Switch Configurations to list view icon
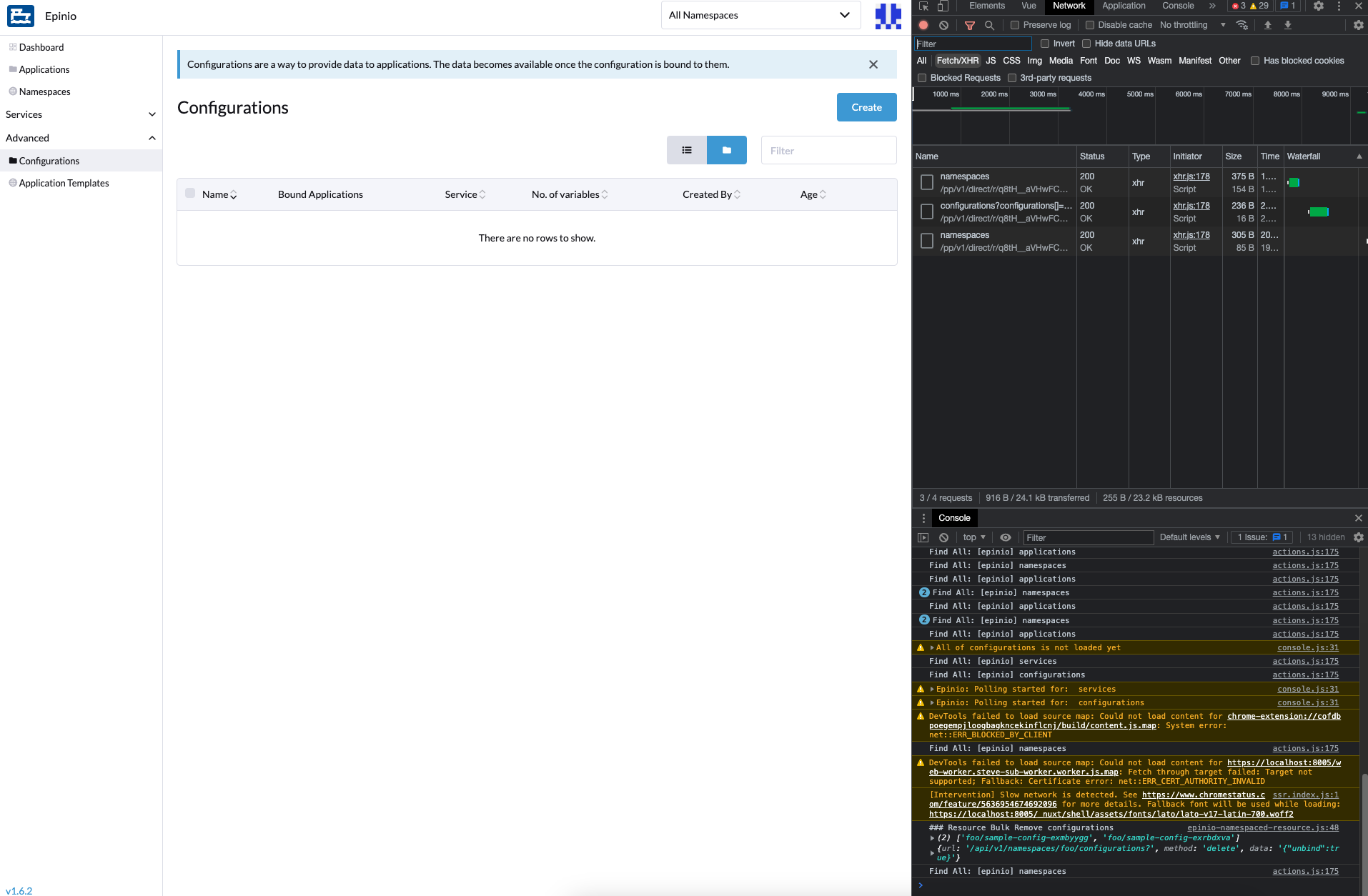 [687, 150]
